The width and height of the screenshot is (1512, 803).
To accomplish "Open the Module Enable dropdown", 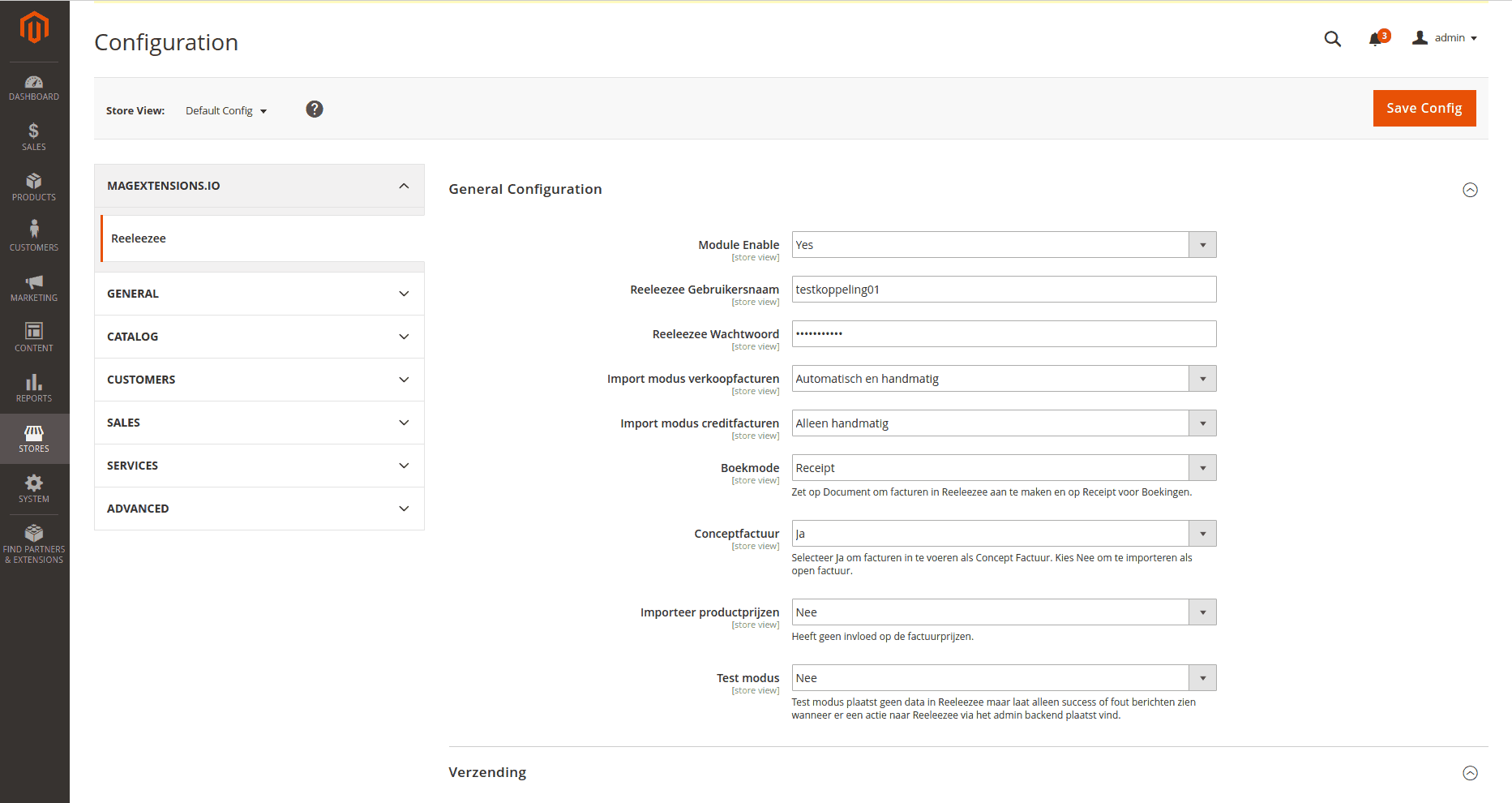I will click(x=1003, y=245).
